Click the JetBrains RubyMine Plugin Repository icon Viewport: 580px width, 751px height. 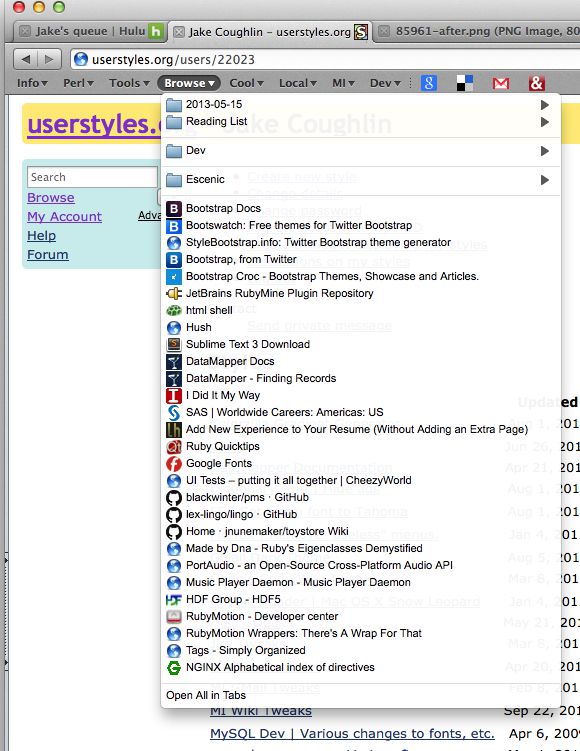click(x=174, y=293)
